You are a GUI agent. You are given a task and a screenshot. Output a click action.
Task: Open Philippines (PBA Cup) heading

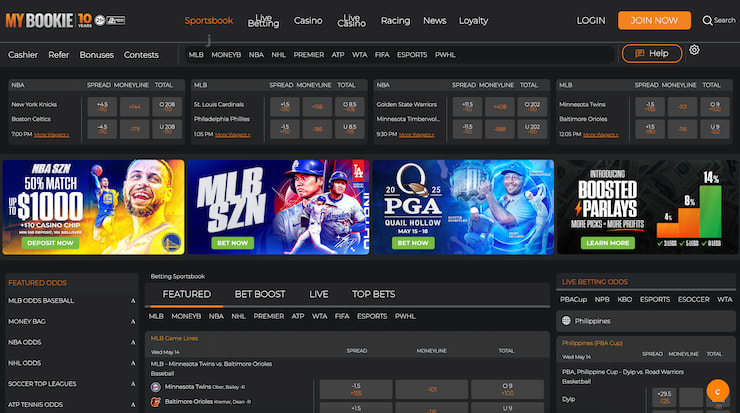pyautogui.click(x=592, y=343)
